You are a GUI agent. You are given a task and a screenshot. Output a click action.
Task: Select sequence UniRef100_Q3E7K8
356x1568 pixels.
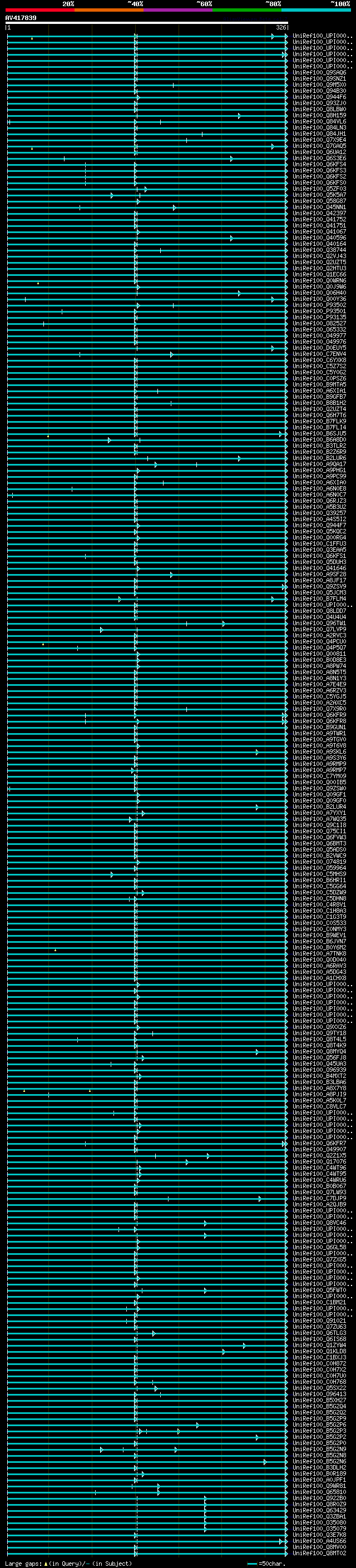coord(319,1535)
